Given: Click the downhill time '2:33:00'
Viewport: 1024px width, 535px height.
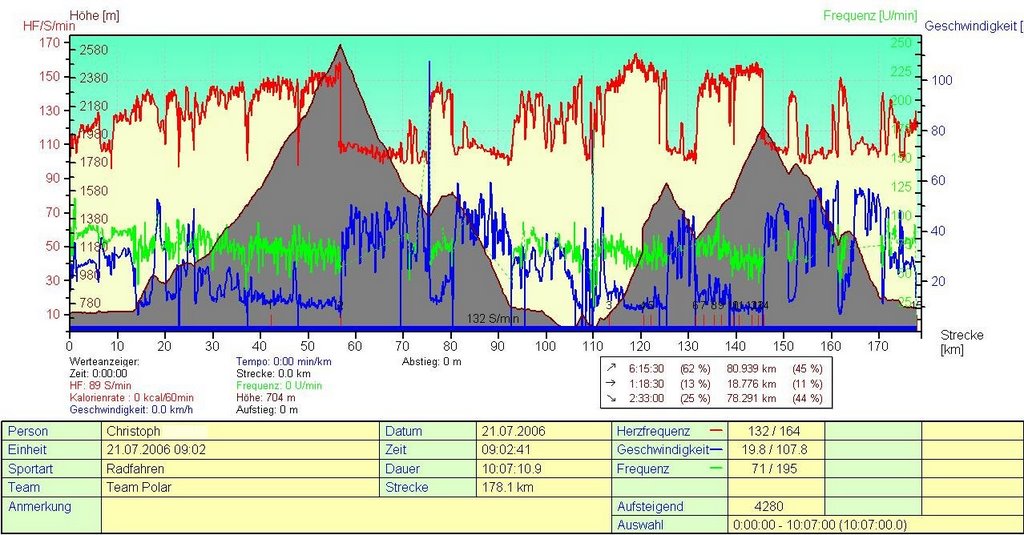Looking at the screenshot, I should point(647,398).
